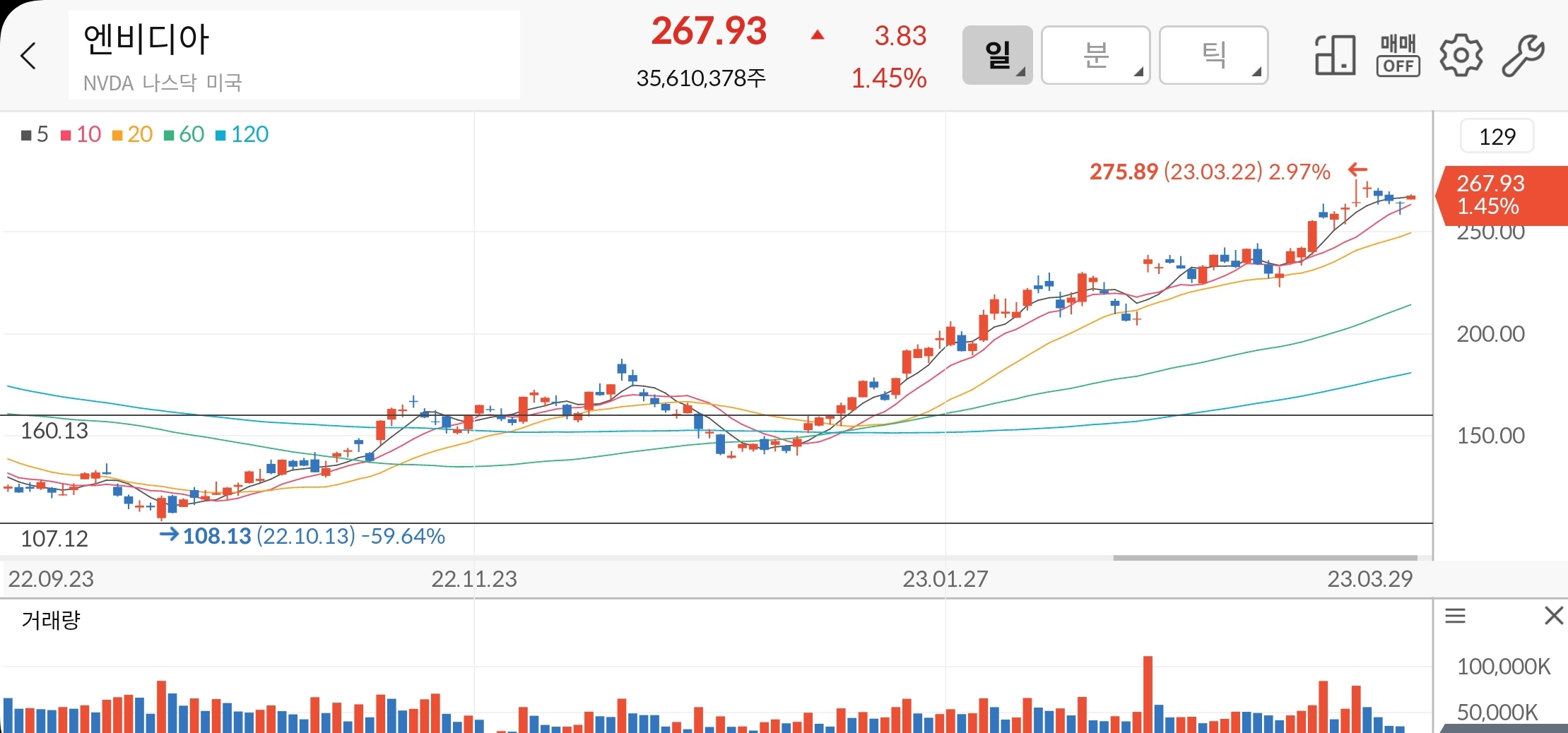Go back with the left arrow
The image size is (1568, 733).
pyautogui.click(x=28, y=56)
